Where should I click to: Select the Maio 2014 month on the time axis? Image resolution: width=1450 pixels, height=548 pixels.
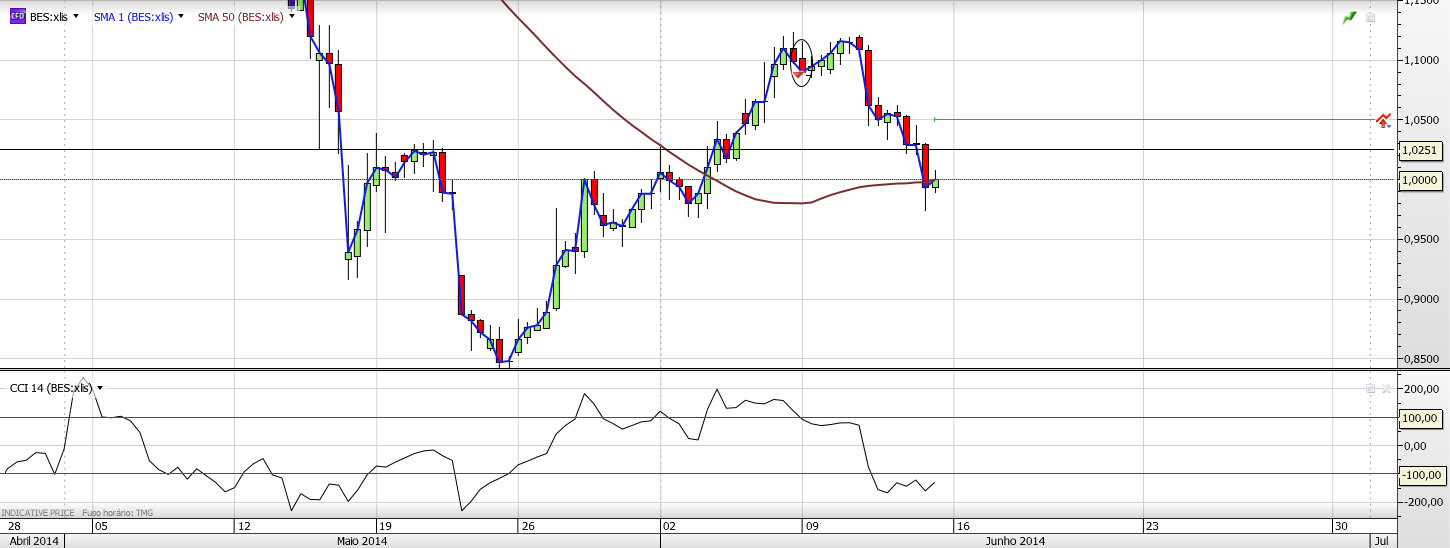click(361, 541)
